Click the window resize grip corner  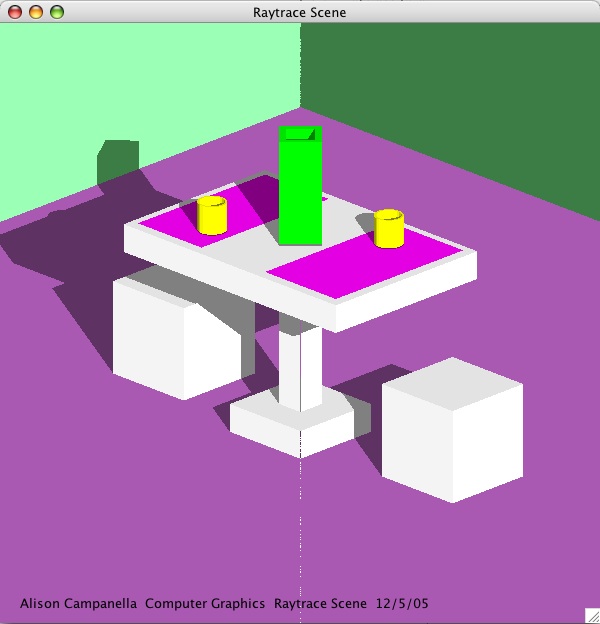pos(592,616)
